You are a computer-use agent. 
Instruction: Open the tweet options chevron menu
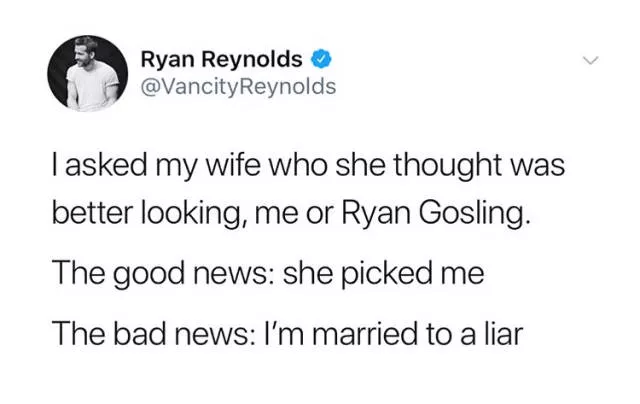point(591,61)
